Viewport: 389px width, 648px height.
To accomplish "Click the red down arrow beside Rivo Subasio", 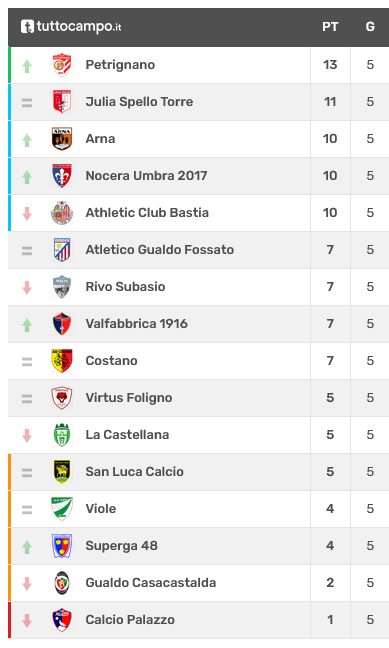I will 27,287.
